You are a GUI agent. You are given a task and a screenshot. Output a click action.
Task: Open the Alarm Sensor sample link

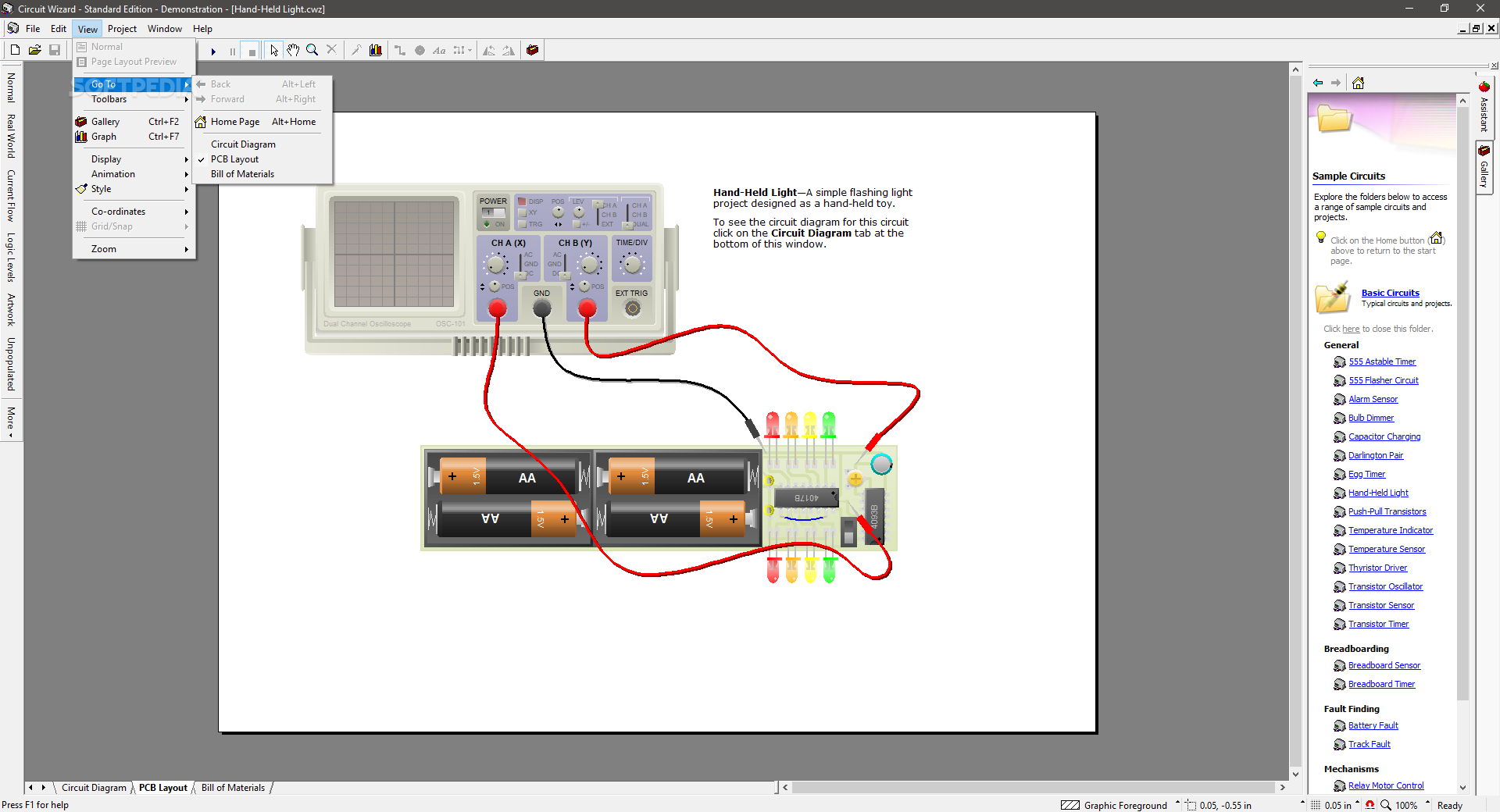point(1373,400)
